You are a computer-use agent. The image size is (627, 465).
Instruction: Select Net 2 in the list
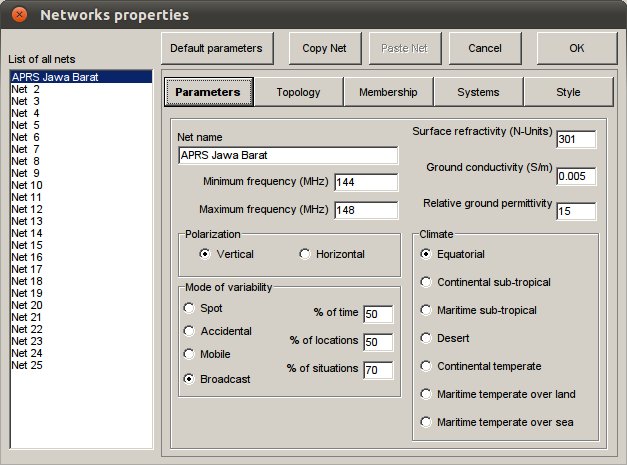25,89
